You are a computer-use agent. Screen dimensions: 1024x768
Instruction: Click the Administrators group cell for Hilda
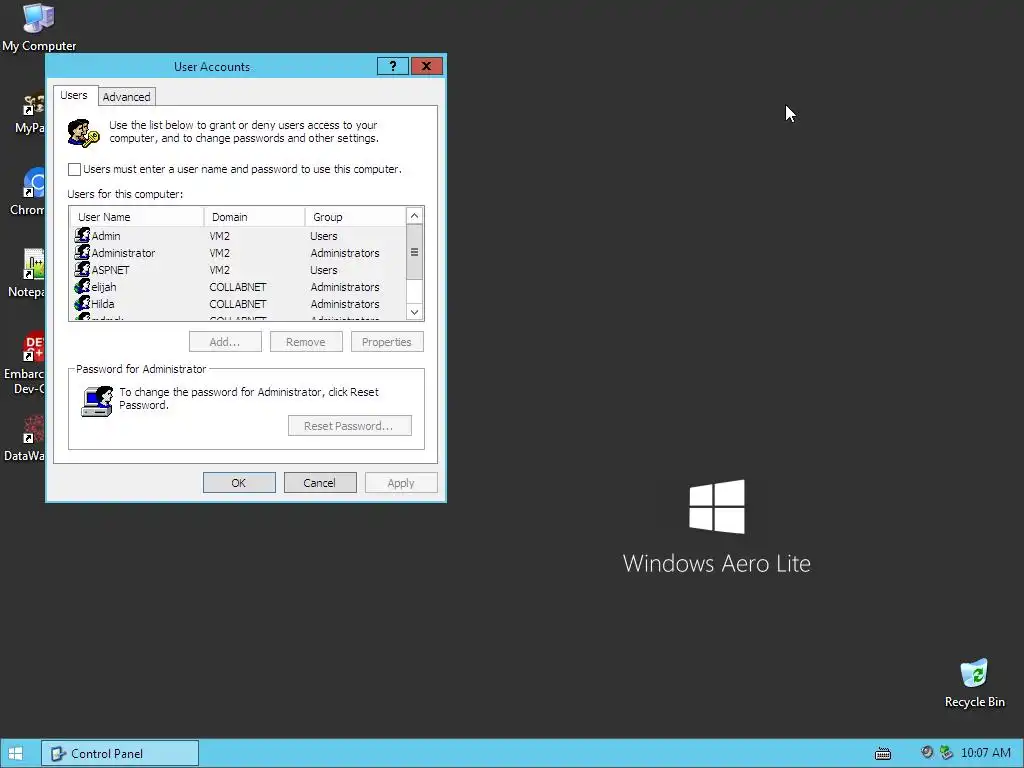point(345,304)
